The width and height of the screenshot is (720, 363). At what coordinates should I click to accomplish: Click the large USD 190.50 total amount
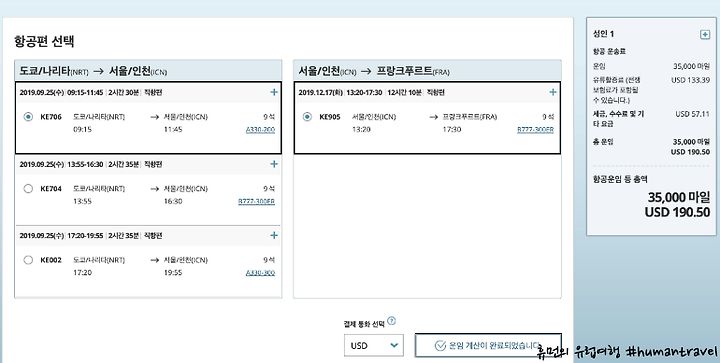pyautogui.click(x=677, y=212)
